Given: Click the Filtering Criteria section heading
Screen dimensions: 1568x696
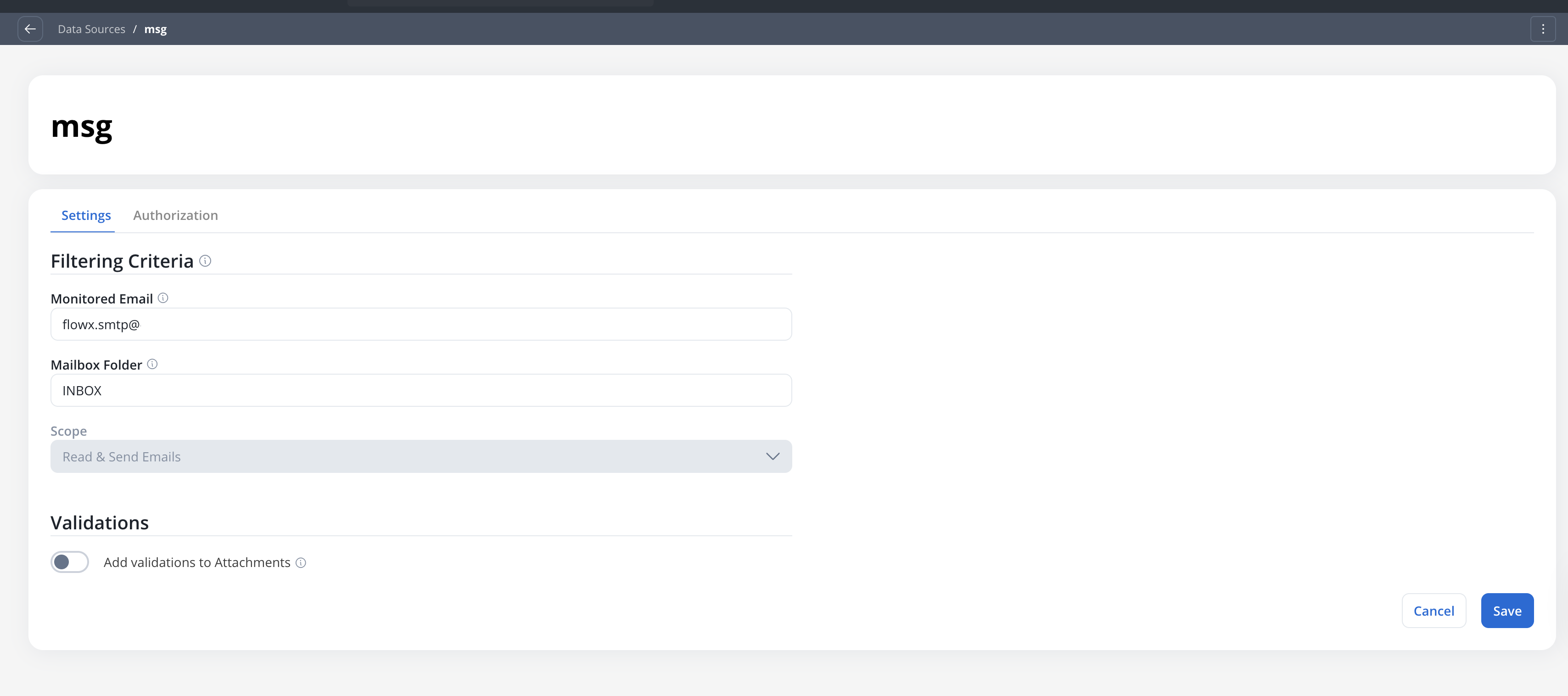Looking at the screenshot, I should click(122, 261).
